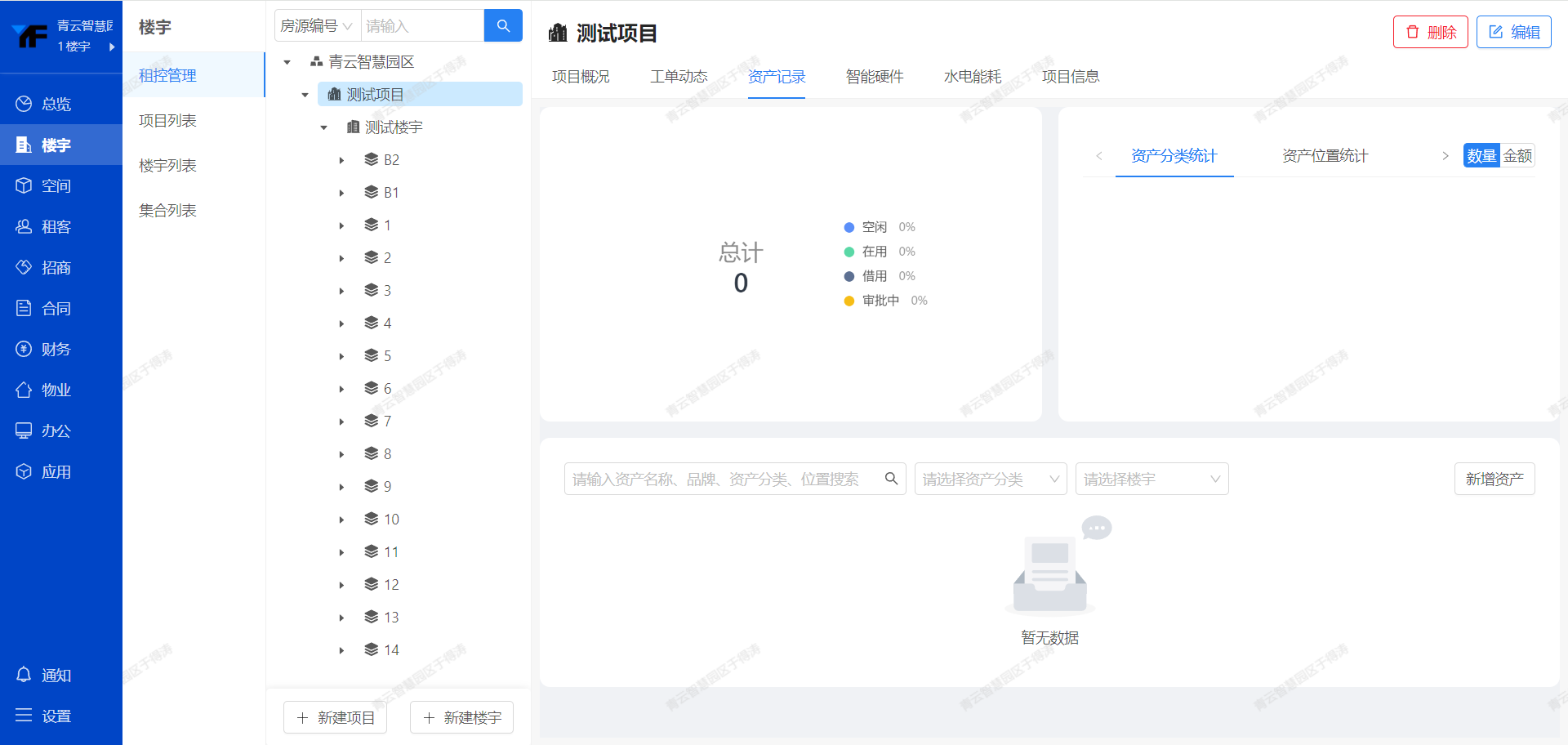Screen dimensions: 1568x745
Task: Open the 物业 property sidebar icon
Action: (24, 390)
